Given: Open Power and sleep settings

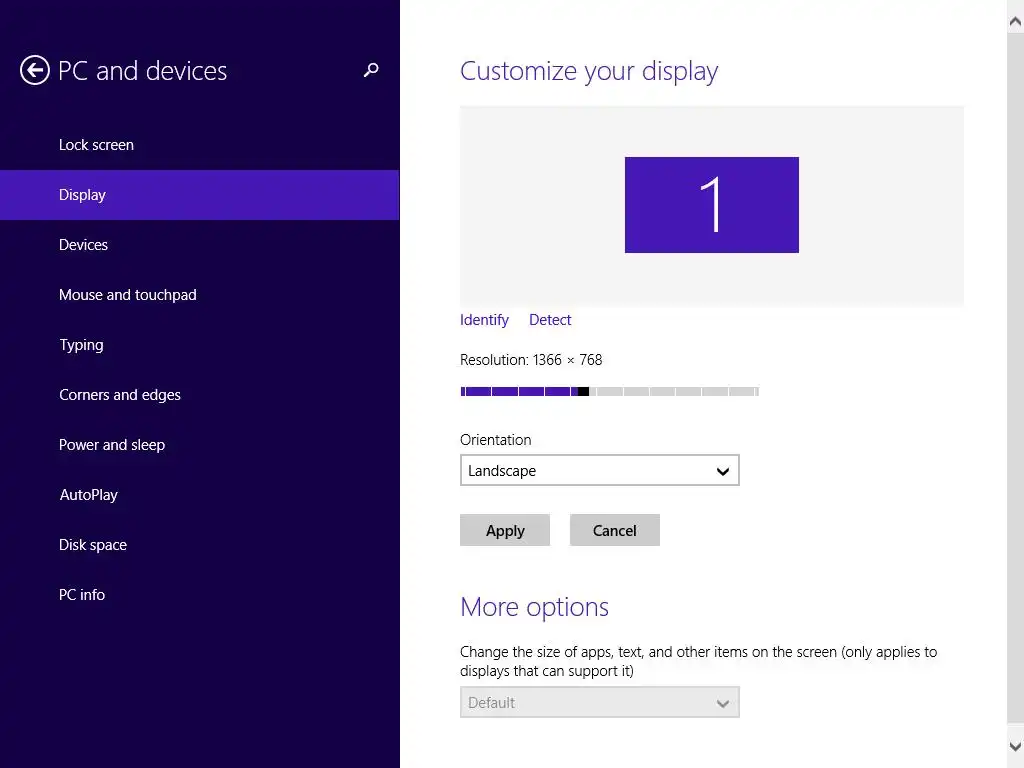Looking at the screenshot, I should [199, 445].
